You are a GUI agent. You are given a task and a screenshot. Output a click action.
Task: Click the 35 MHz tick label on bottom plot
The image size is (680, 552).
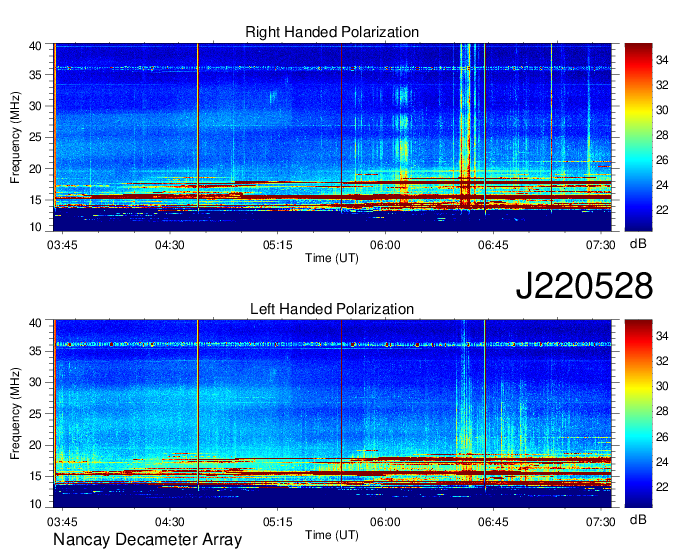(35, 351)
